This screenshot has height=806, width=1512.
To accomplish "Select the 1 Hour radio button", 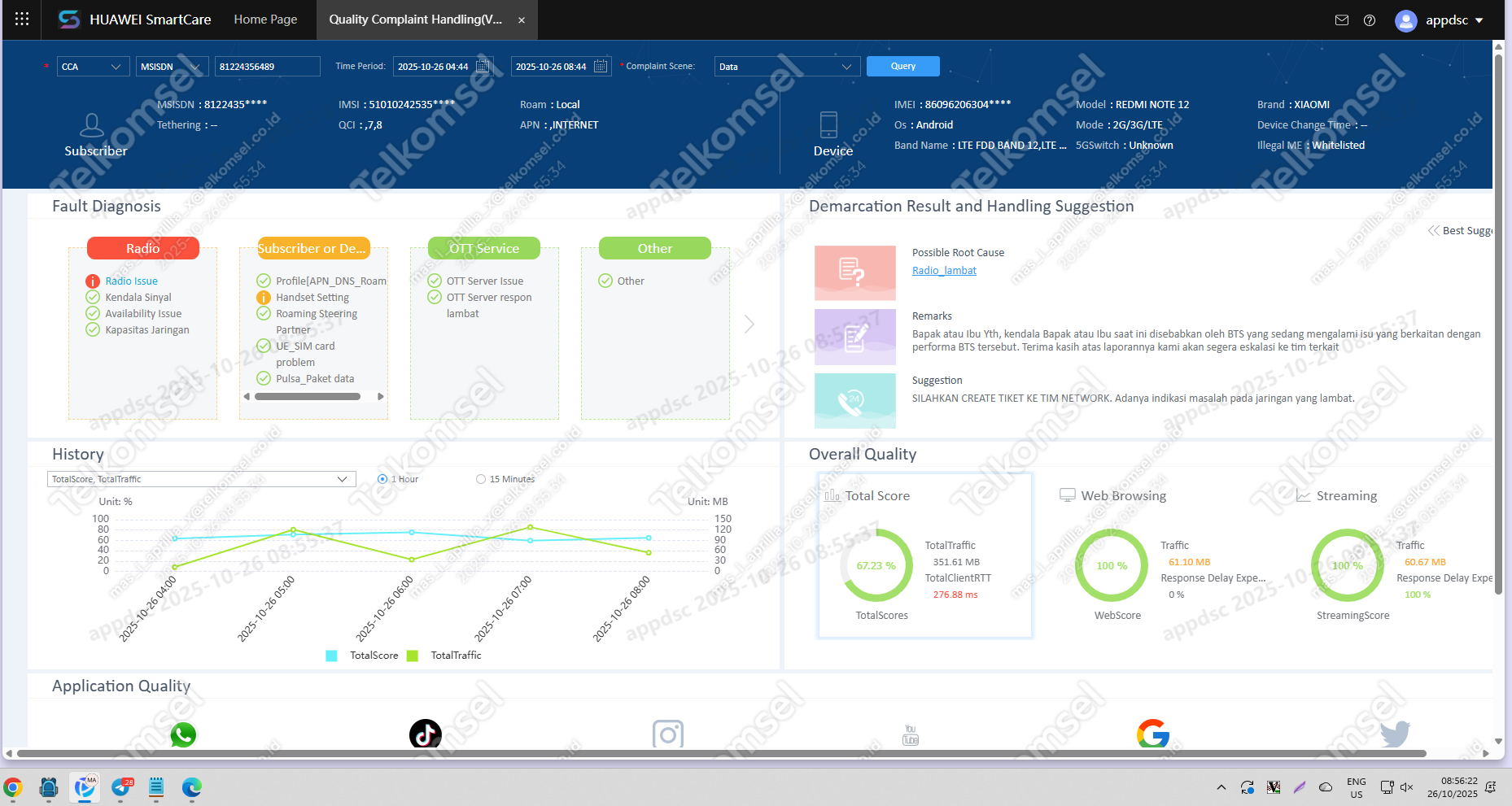I will click(382, 479).
